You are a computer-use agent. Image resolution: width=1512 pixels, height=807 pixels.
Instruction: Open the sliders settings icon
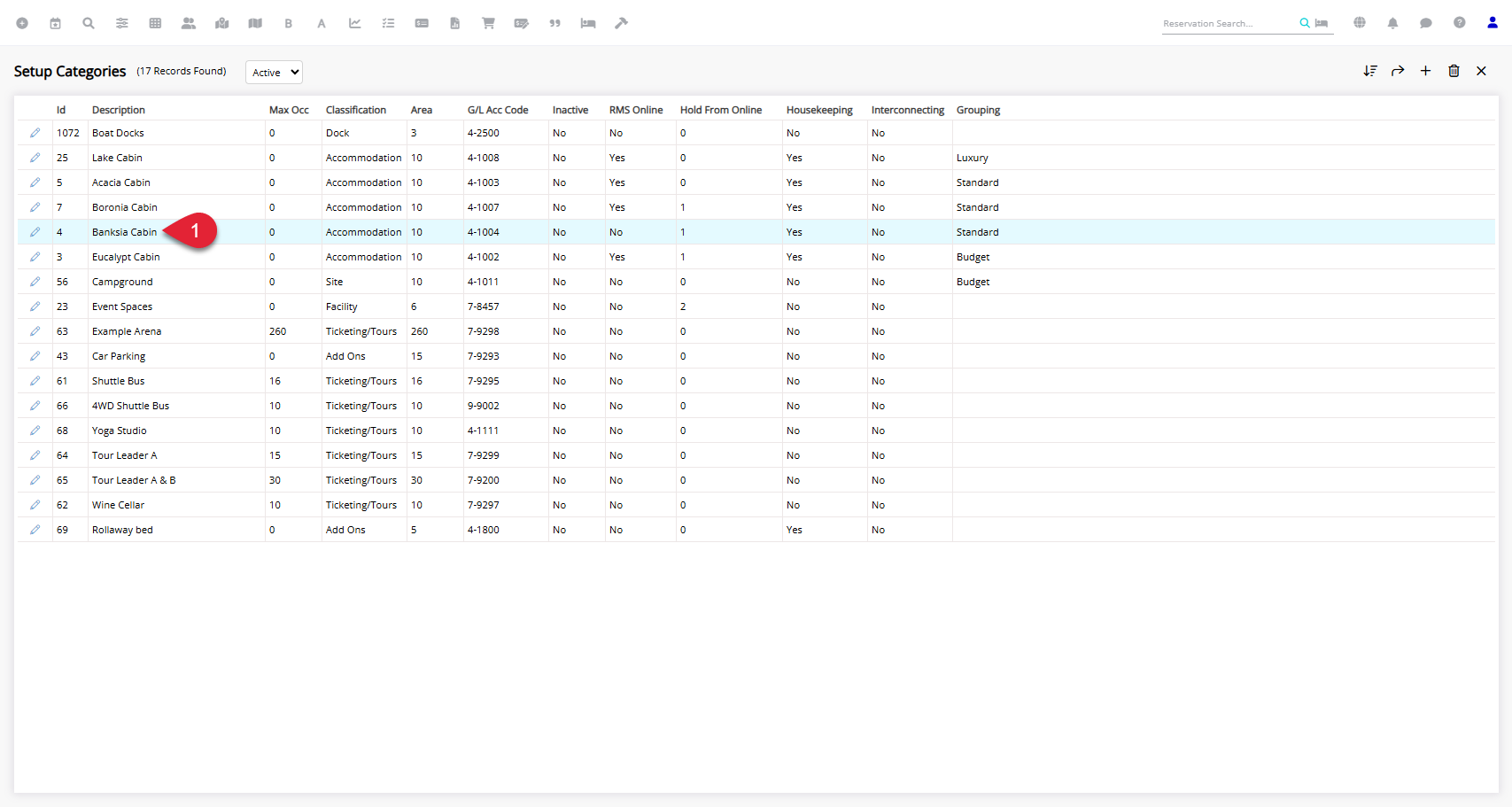(122, 23)
